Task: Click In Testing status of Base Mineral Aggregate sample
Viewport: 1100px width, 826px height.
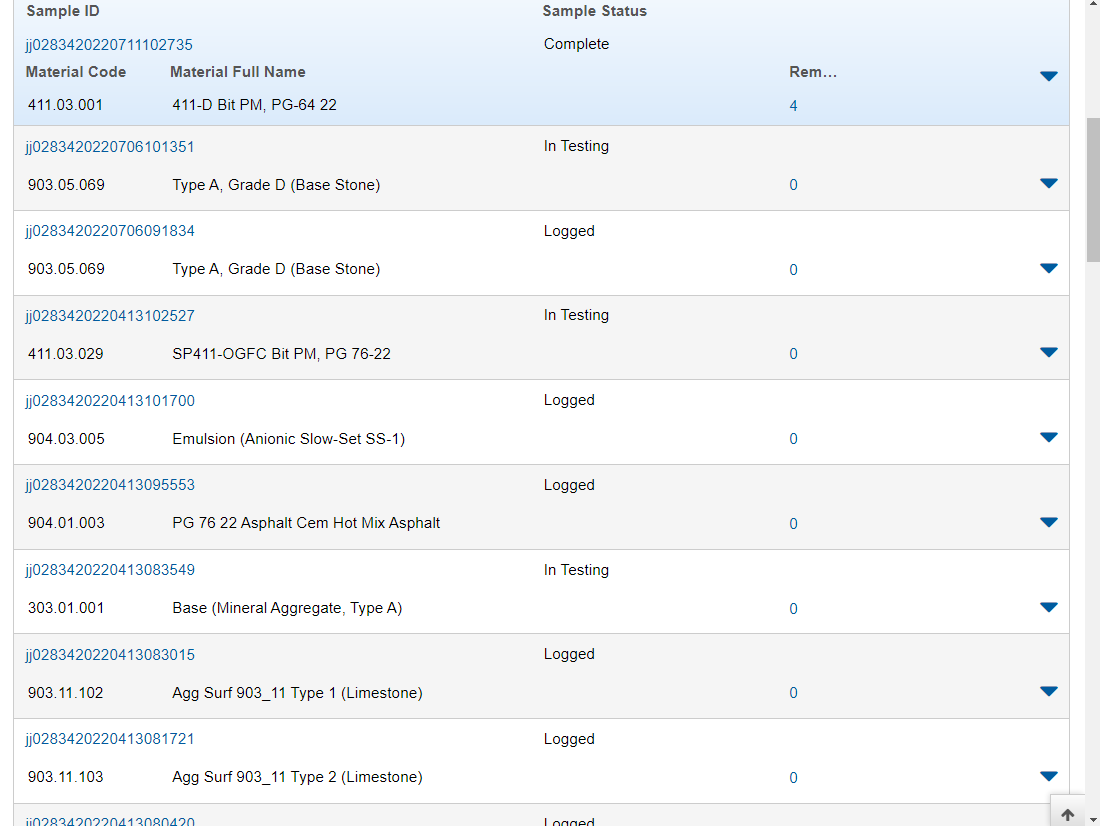Action: [577, 570]
